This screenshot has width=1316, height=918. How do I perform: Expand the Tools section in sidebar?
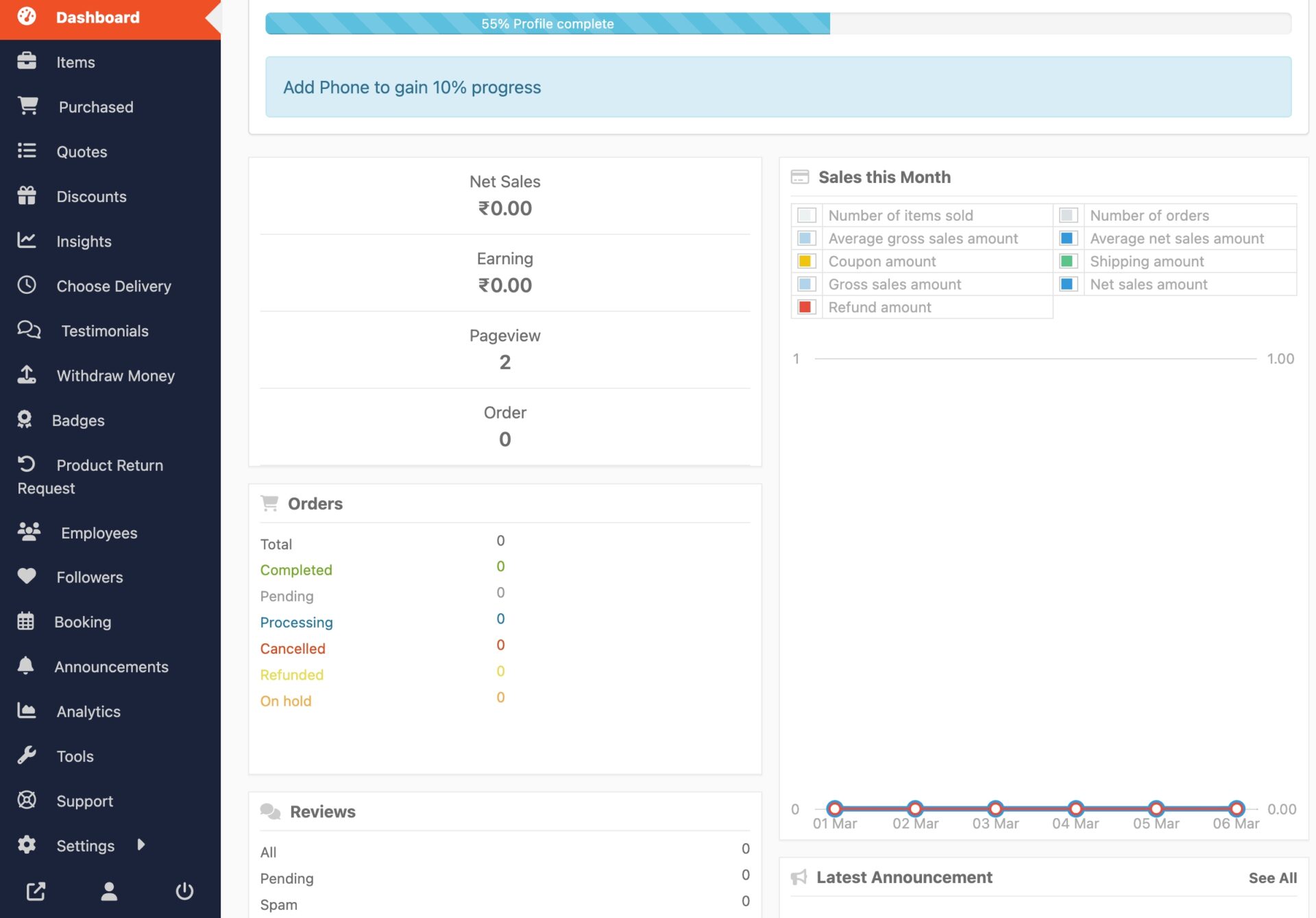tap(75, 756)
